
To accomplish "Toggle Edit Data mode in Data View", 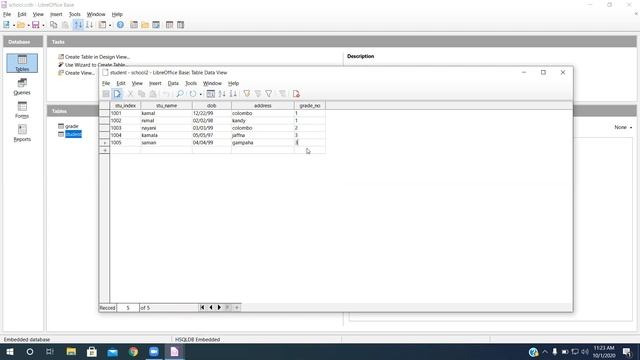I will [x=118, y=94].
